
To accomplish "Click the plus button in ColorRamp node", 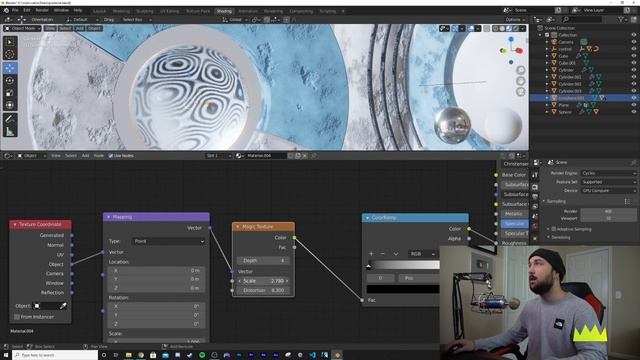I will 371,254.
